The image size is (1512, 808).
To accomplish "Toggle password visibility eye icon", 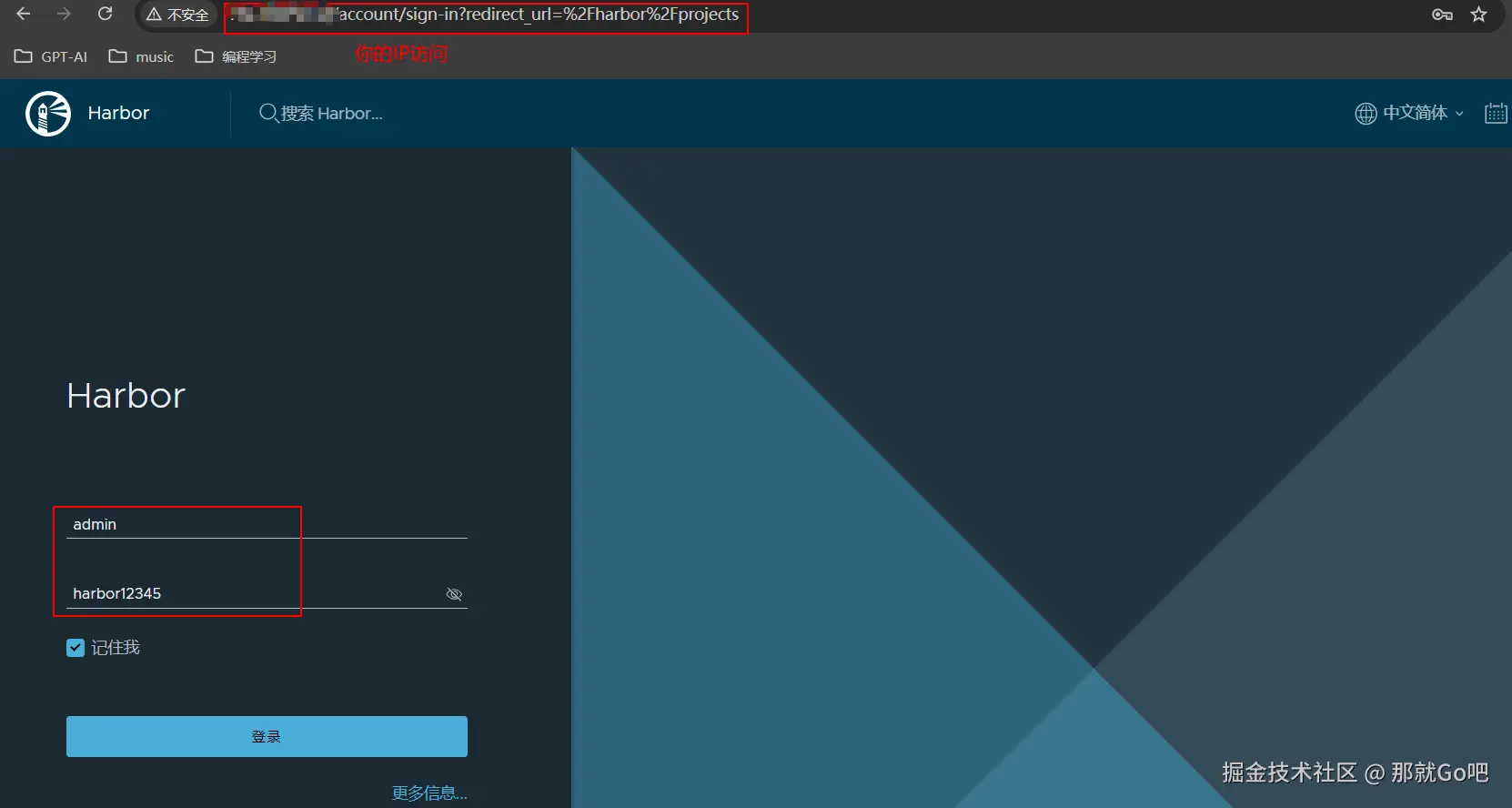I will (455, 594).
